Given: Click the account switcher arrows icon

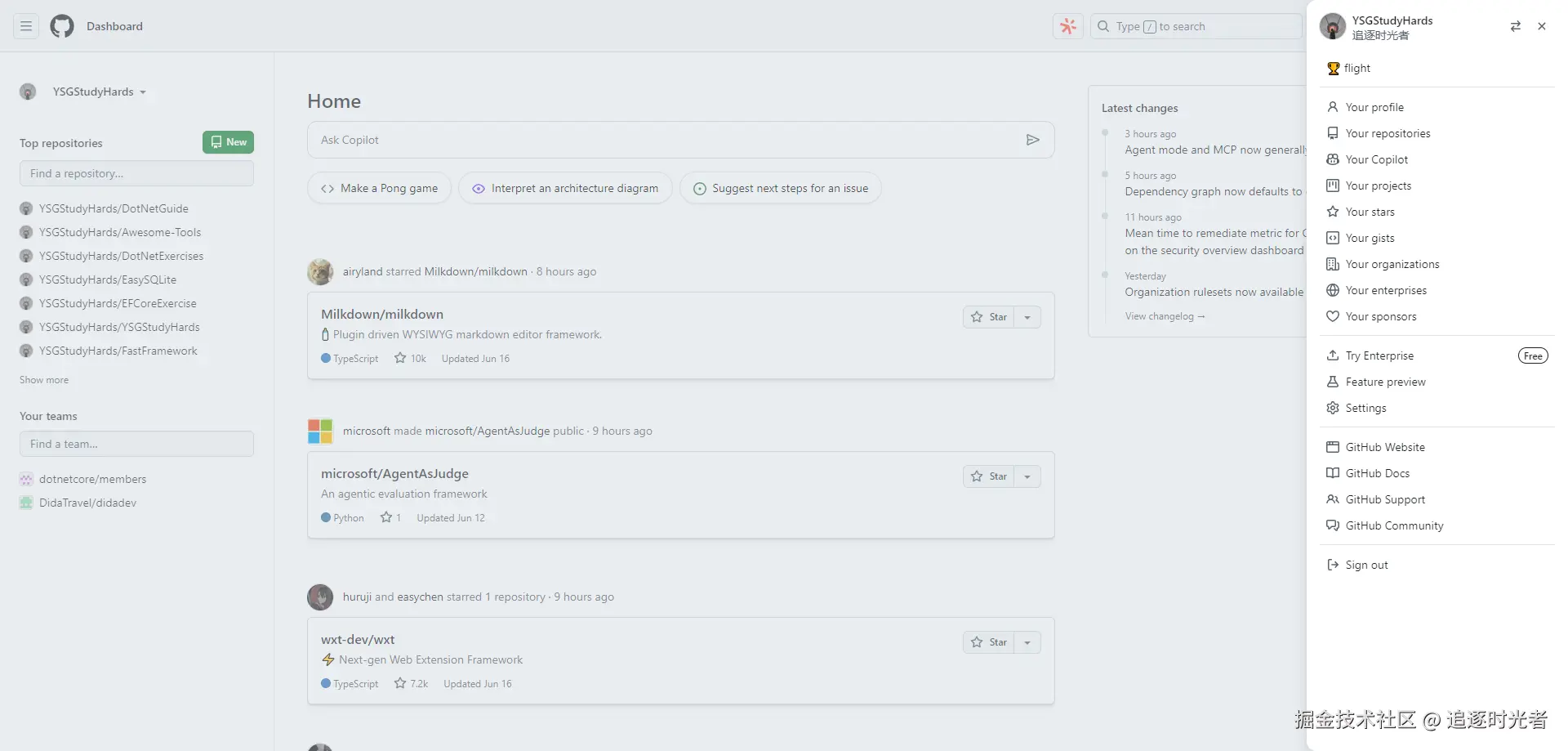Looking at the screenshot, I should pyautogui.click(x=1516, y=26).
